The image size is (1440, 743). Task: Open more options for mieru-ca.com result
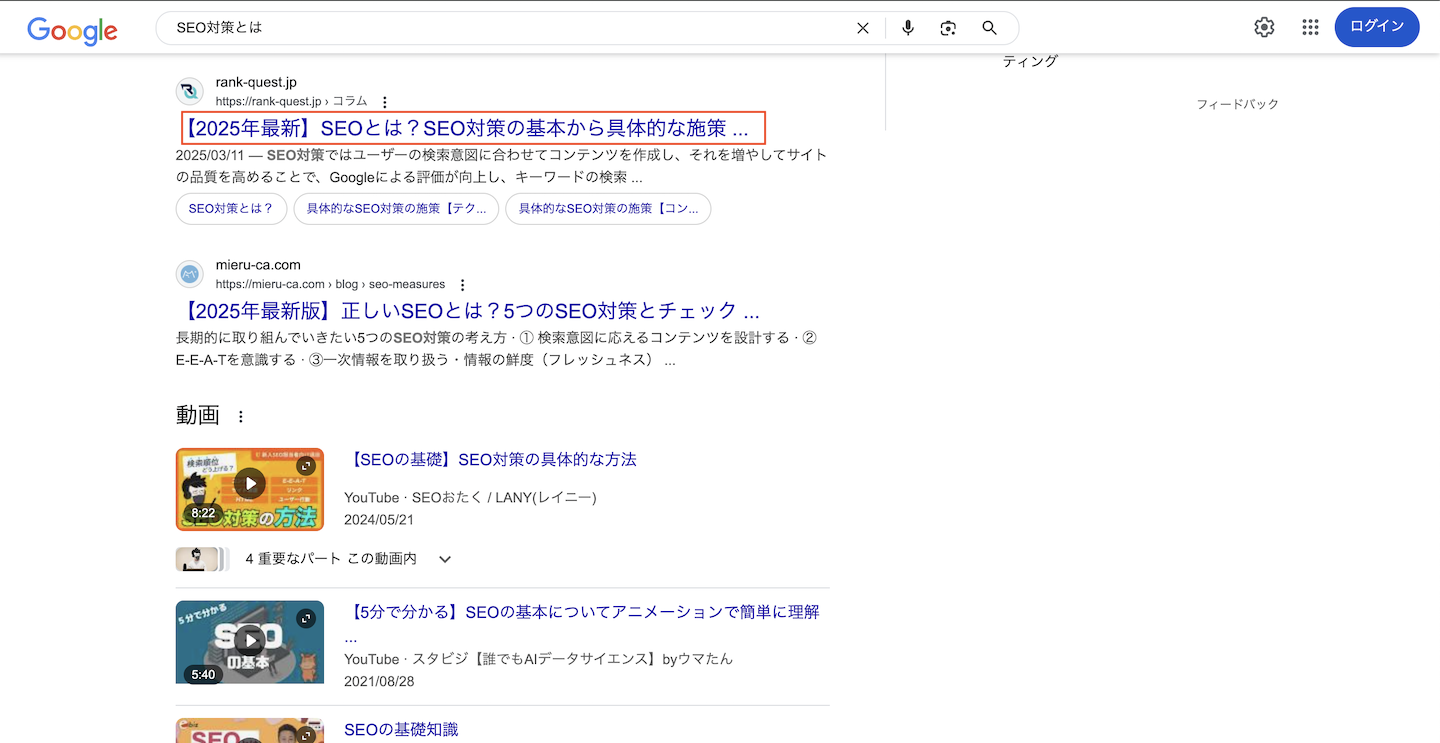(x=462, y=285)
